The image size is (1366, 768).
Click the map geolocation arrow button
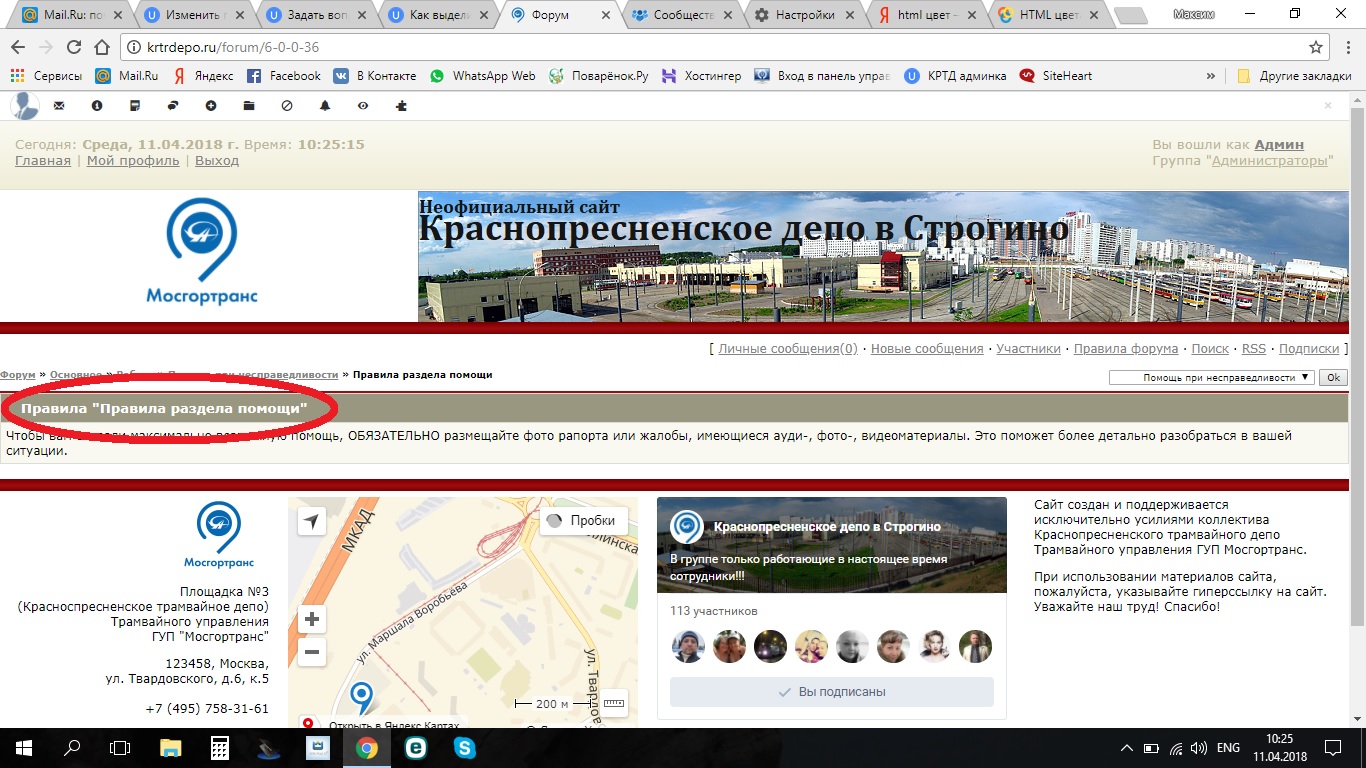312,522
